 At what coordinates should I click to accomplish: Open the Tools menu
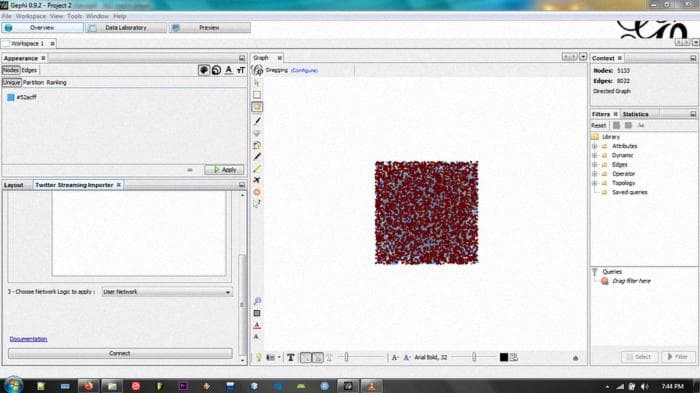tap(75, 16)
